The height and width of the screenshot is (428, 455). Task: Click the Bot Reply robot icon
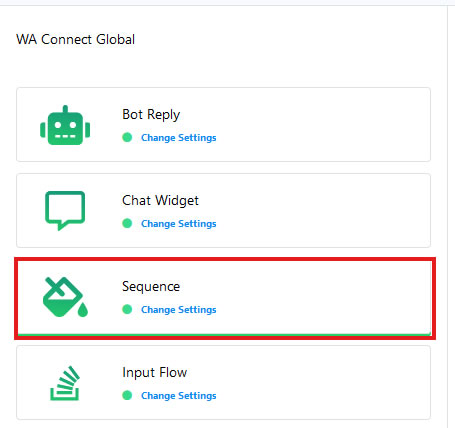tap(65, 125)
